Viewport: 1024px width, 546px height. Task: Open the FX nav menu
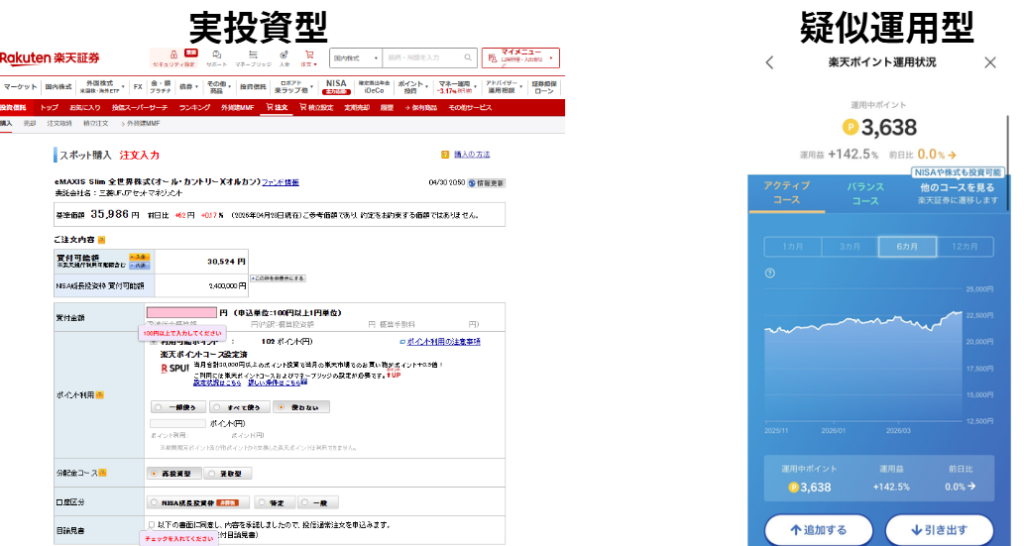click(x=138, y=87)
